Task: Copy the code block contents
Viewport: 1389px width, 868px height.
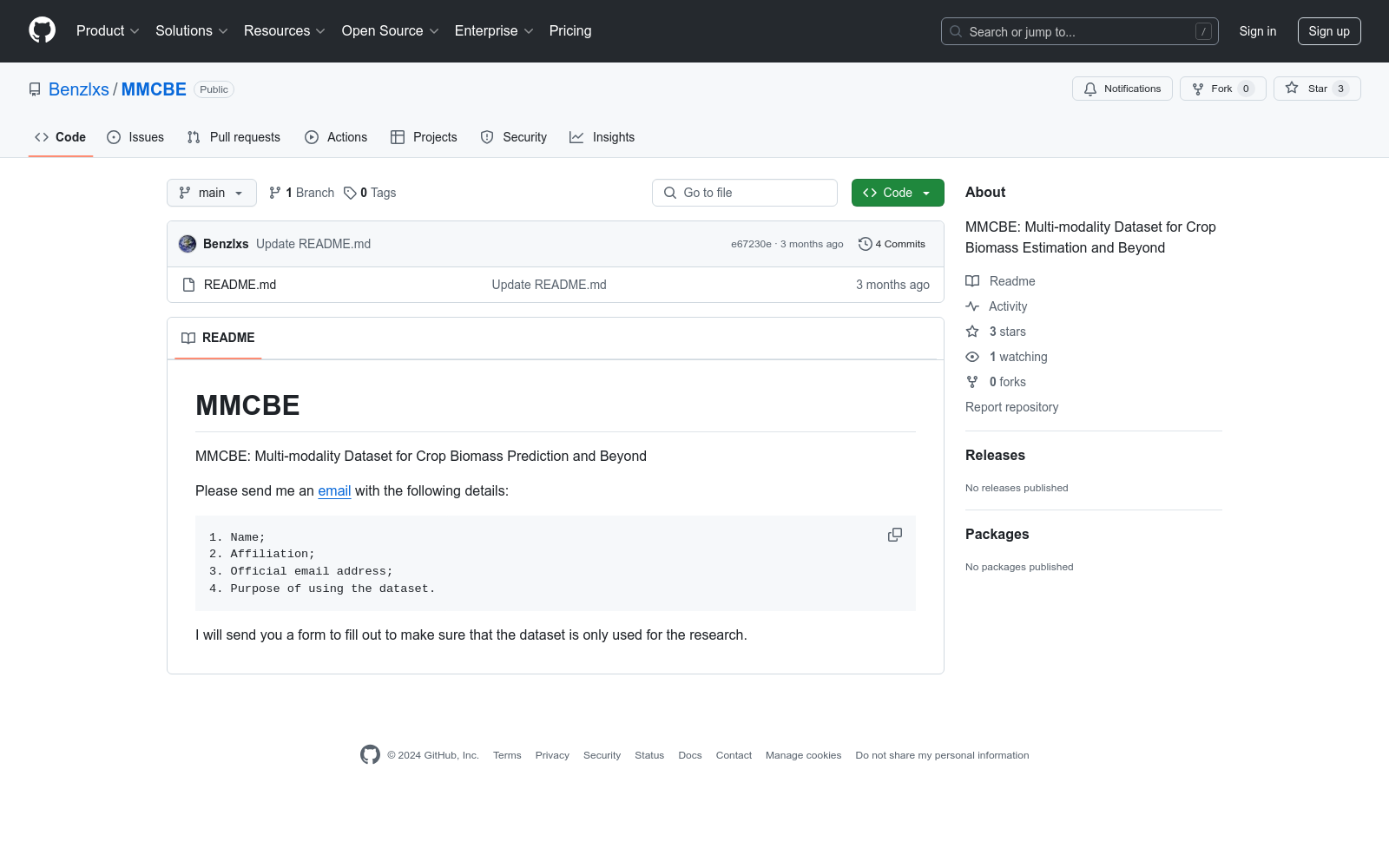Action: pyautogui.click(x=895, y=535)
